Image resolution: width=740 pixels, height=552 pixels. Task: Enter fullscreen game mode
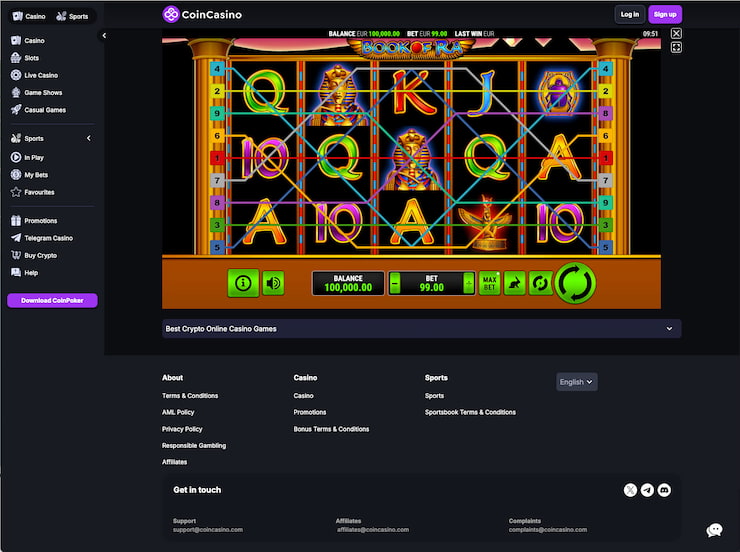pos(676,48)
